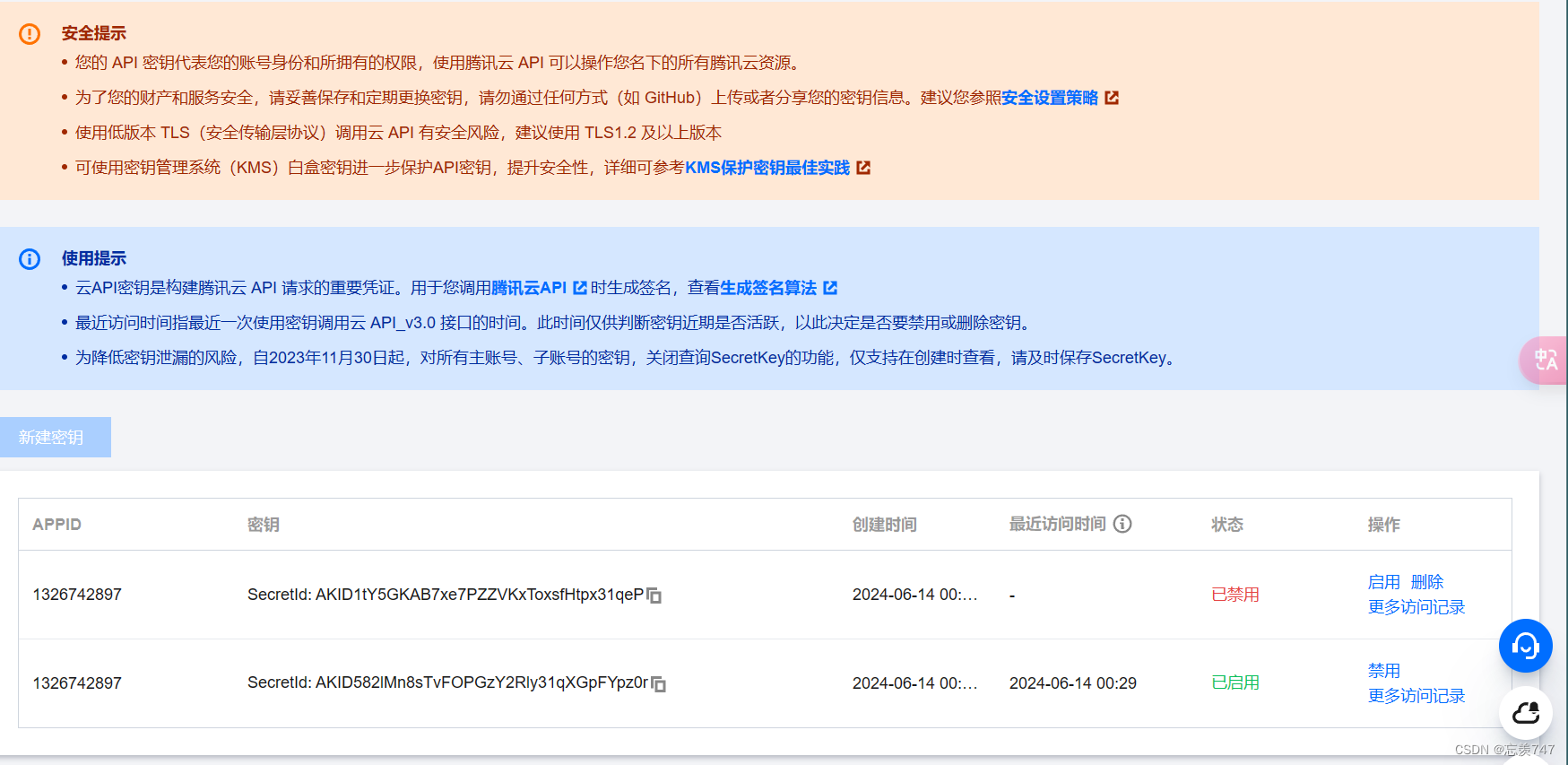Click APPID 1326742897 in the disabled row

pos(77,595)
